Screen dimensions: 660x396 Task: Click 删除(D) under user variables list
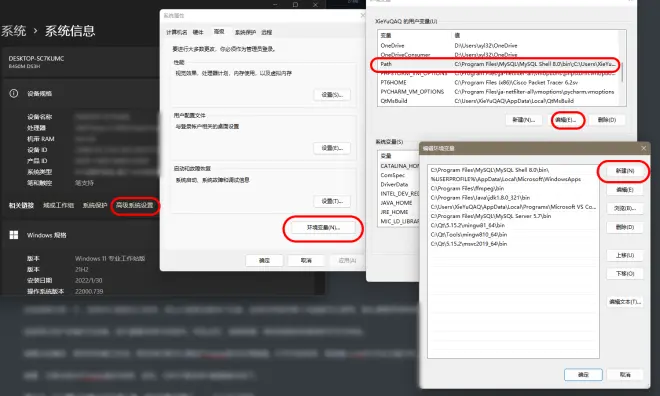click(x=607, y=120)
